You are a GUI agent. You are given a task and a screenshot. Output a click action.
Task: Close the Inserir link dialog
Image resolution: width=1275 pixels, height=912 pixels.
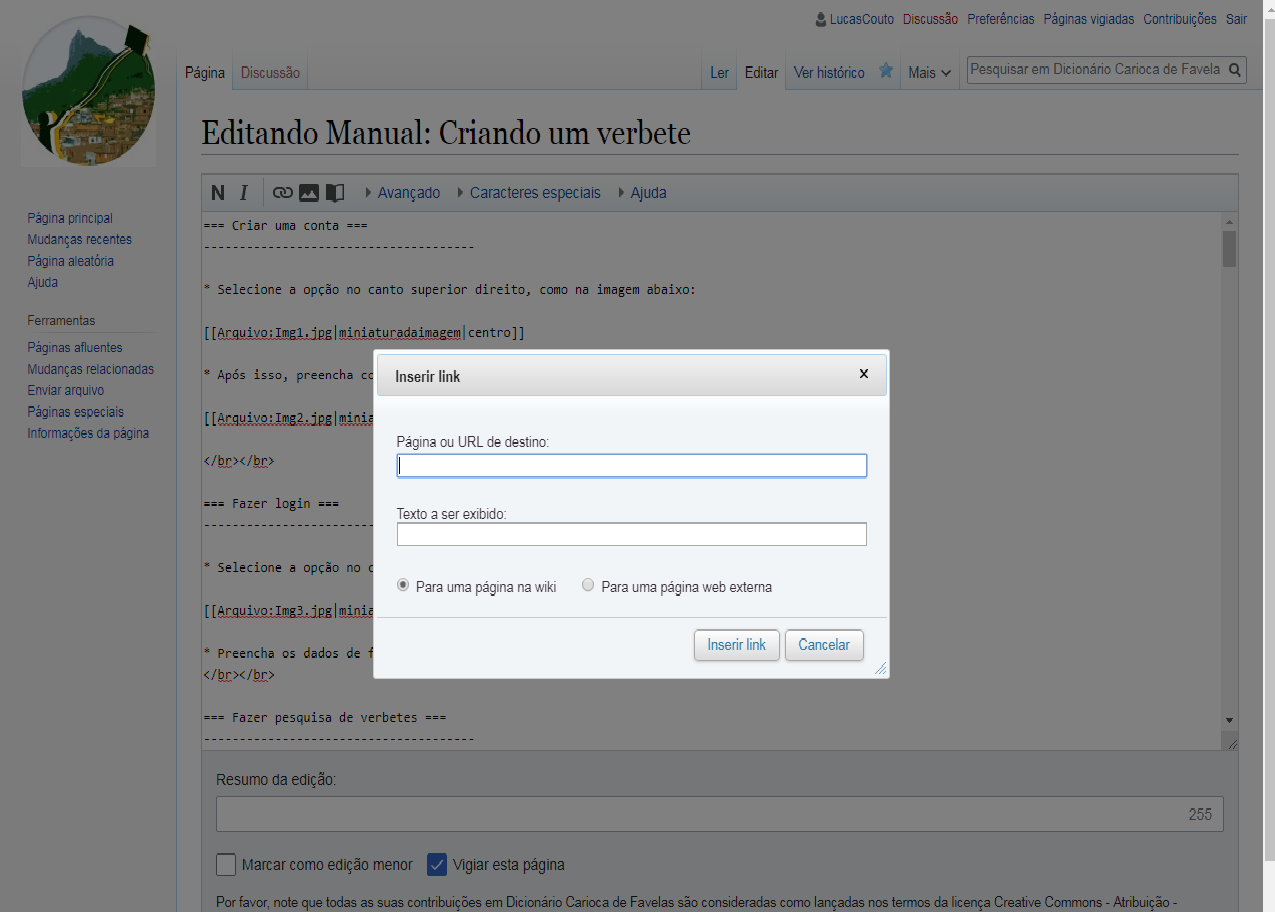coord(864,374)
